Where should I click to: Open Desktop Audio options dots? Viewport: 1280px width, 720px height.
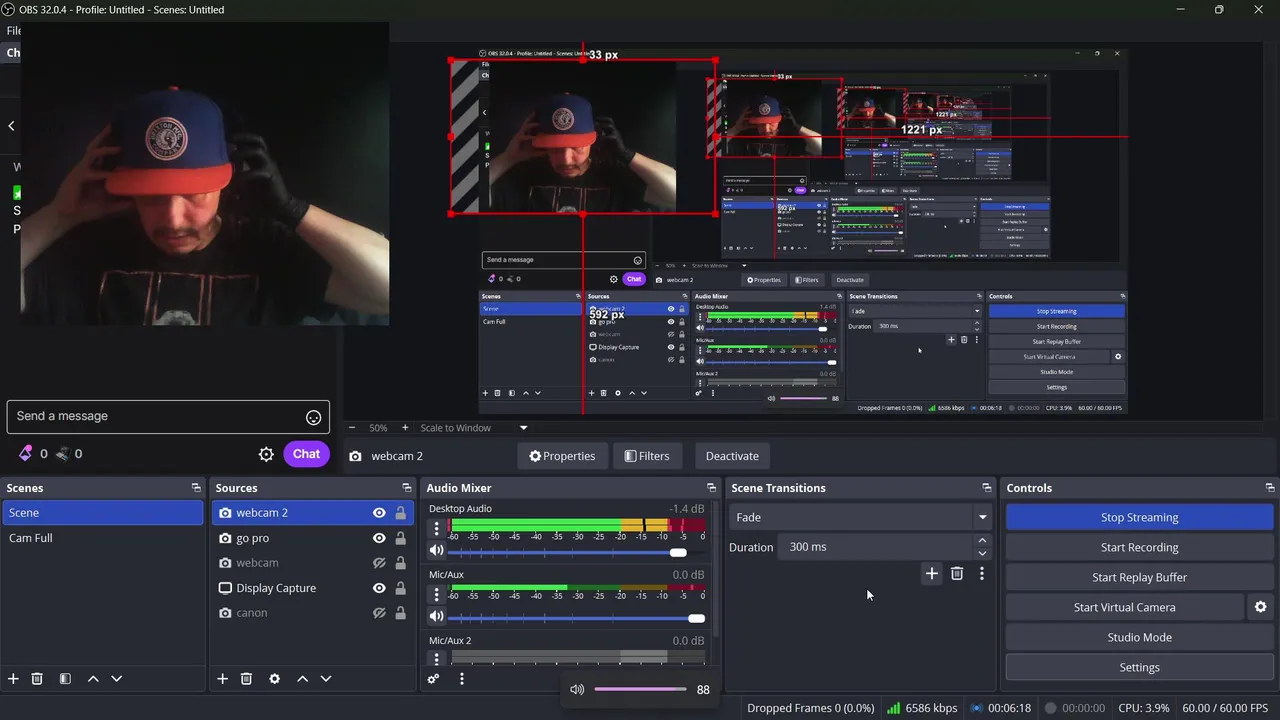[436, 528]
